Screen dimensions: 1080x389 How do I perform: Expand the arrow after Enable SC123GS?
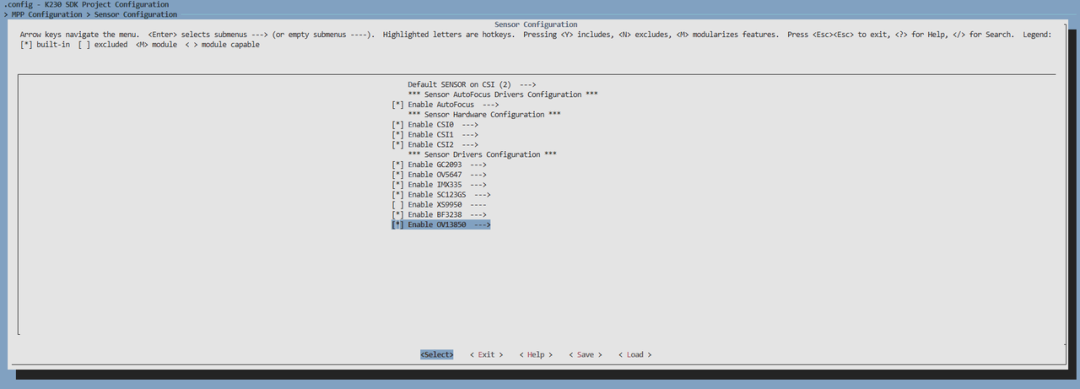[482, 195]
